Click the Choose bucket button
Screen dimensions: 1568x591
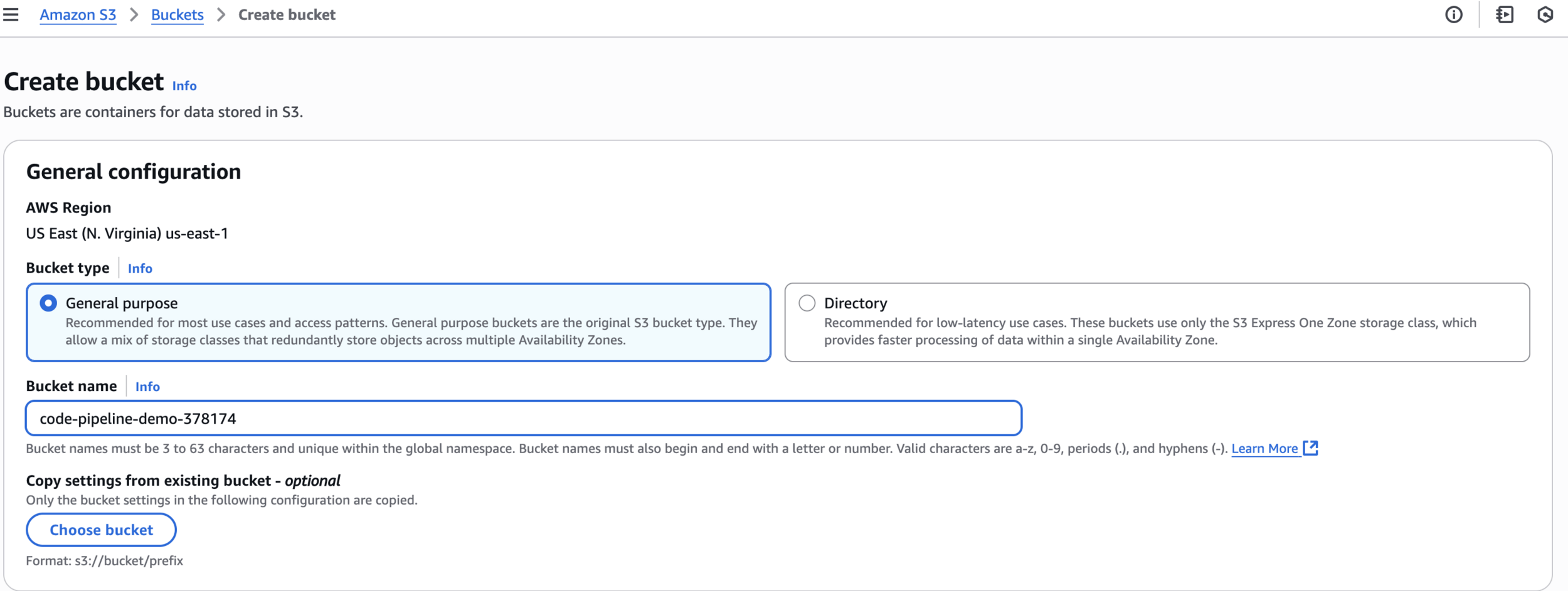coord(101,530)
